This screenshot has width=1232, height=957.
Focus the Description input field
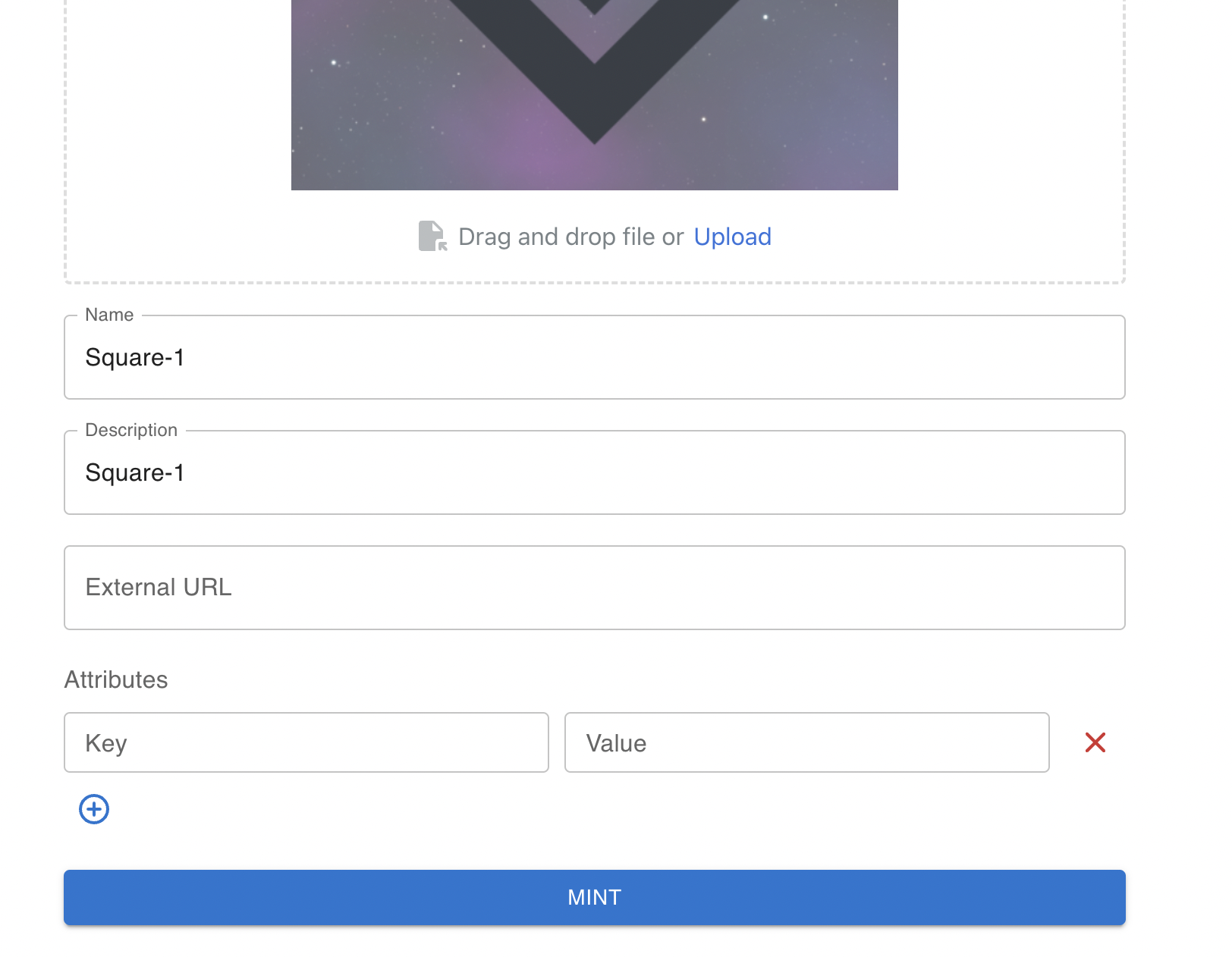(594, 473)
